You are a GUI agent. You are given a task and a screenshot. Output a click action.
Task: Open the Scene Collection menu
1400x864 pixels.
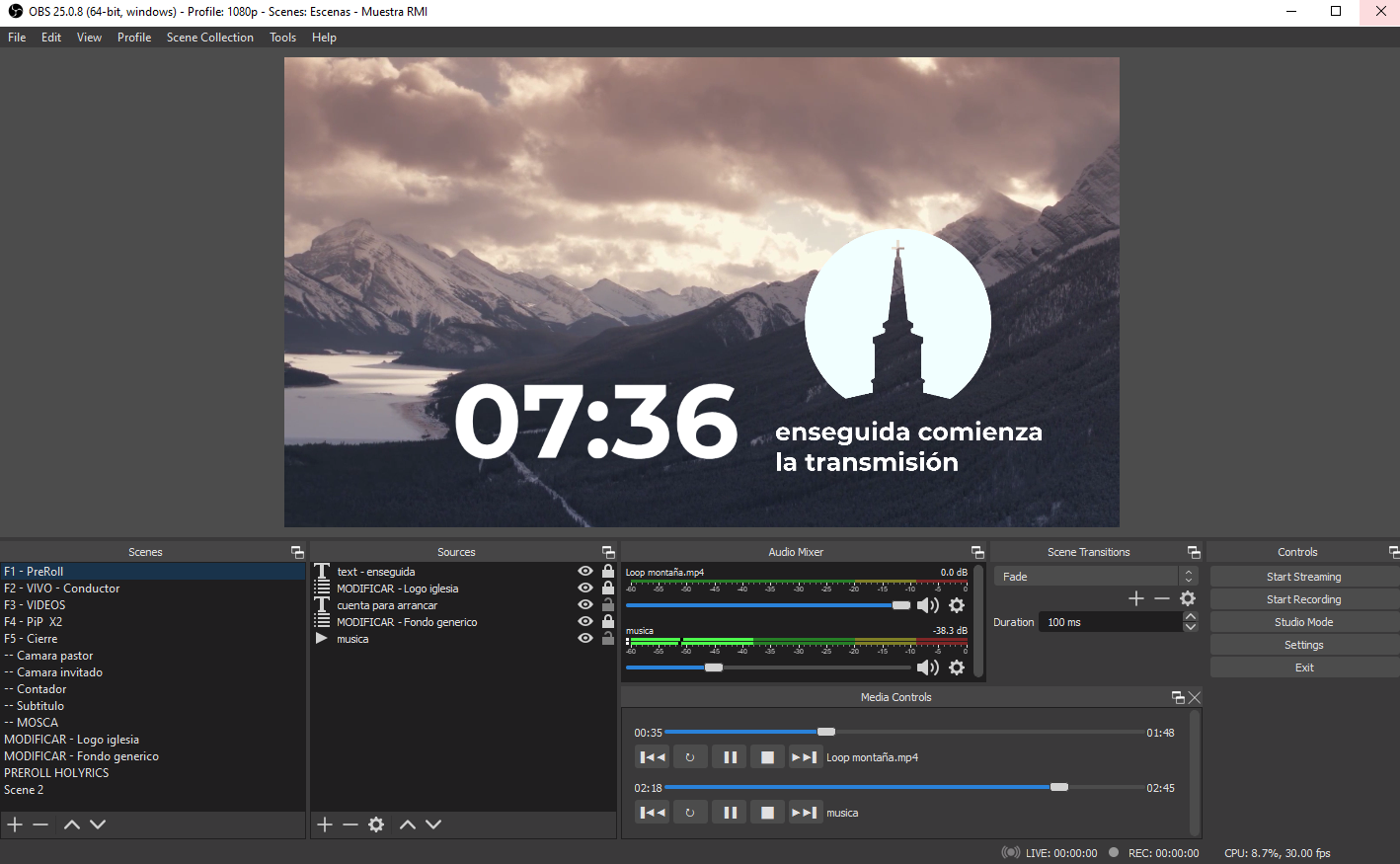[209, 38]
